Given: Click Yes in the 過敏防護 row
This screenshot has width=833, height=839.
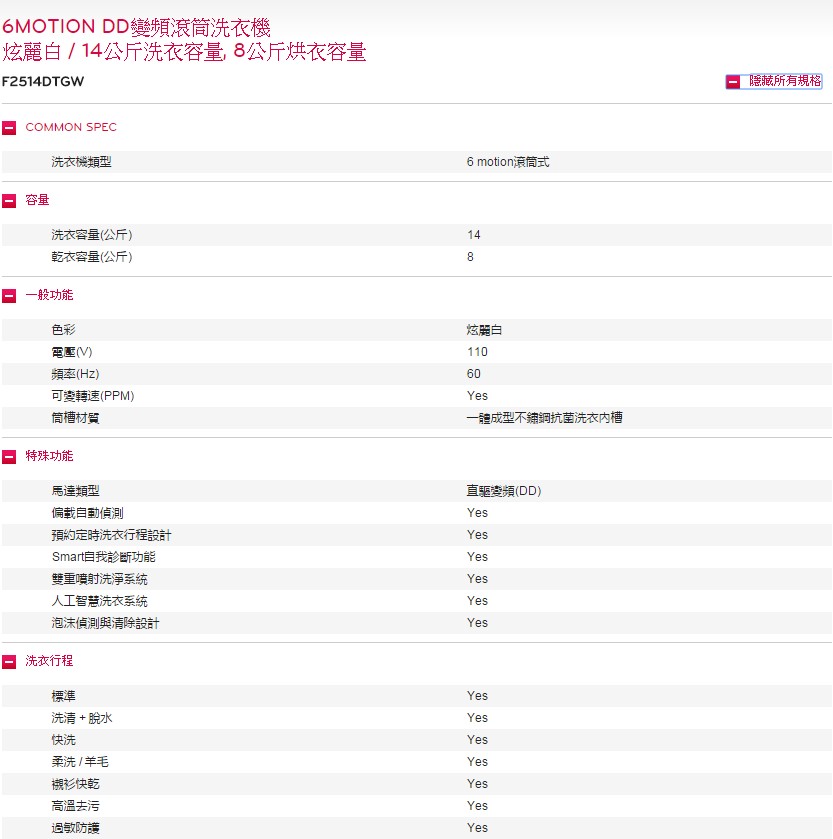Looking at the screenshot, I should 477,828.
